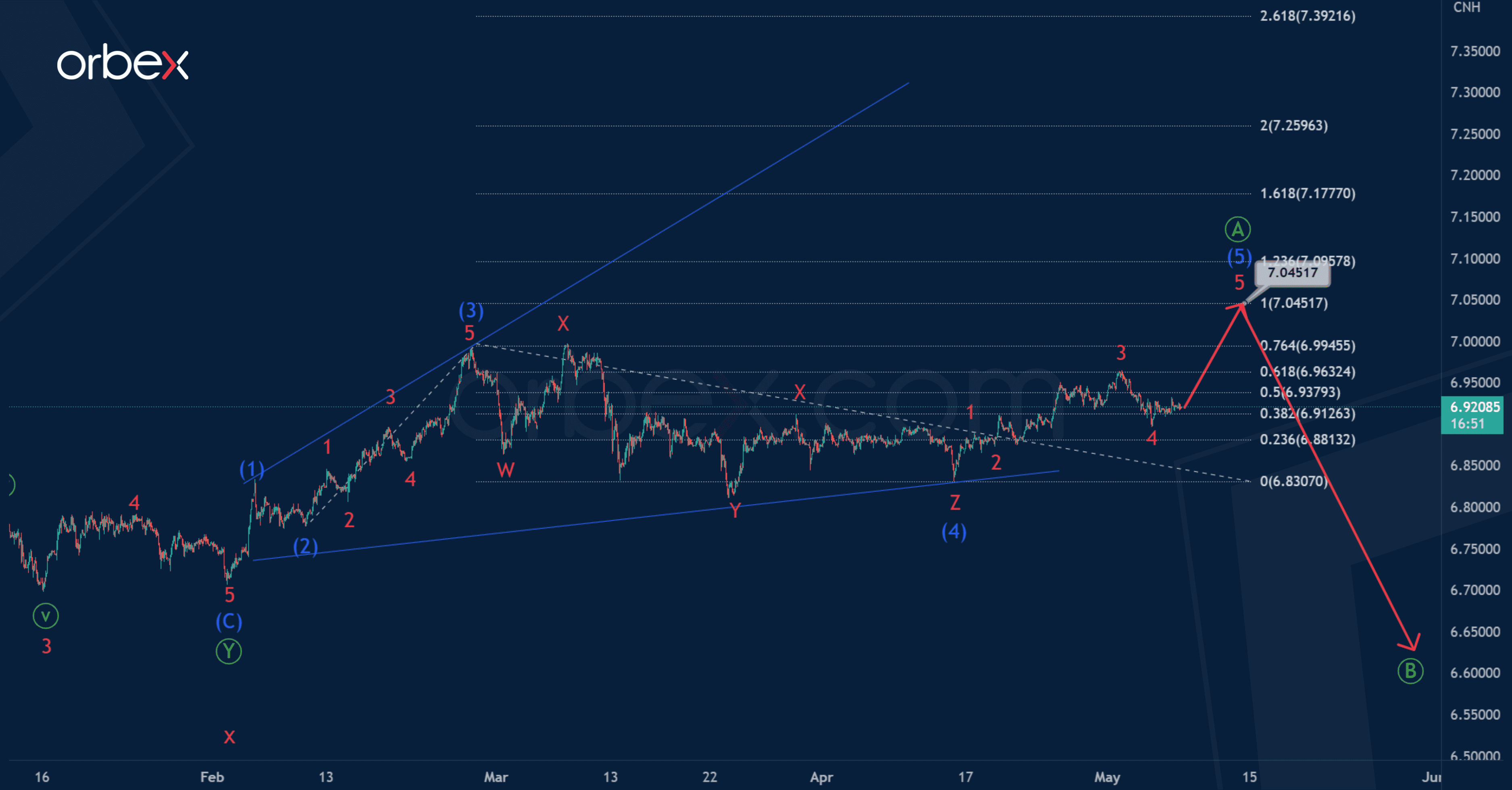Click the red 5 under blue (3)
This screenshot has height=790, width=1512.
[469, 334]
